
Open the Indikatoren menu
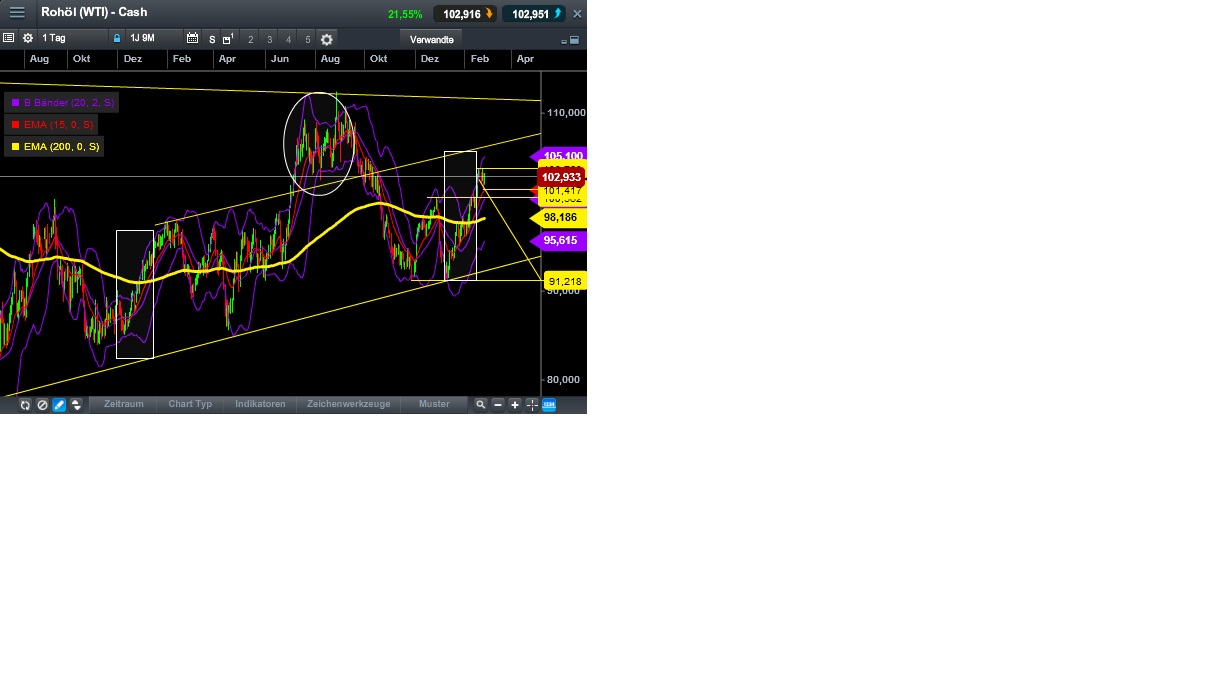pos(260,404)
